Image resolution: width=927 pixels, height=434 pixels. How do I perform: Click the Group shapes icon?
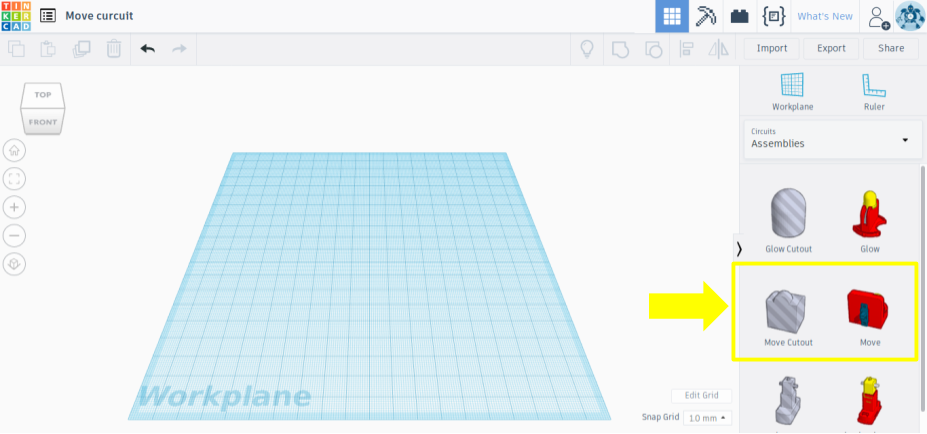tap(620, 49)
